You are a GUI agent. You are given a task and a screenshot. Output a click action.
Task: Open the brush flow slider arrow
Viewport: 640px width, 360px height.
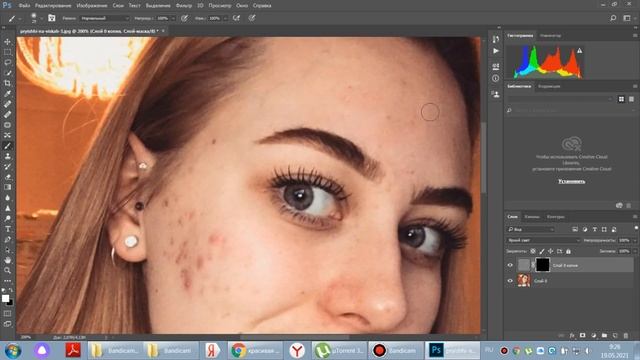point(225,18)
